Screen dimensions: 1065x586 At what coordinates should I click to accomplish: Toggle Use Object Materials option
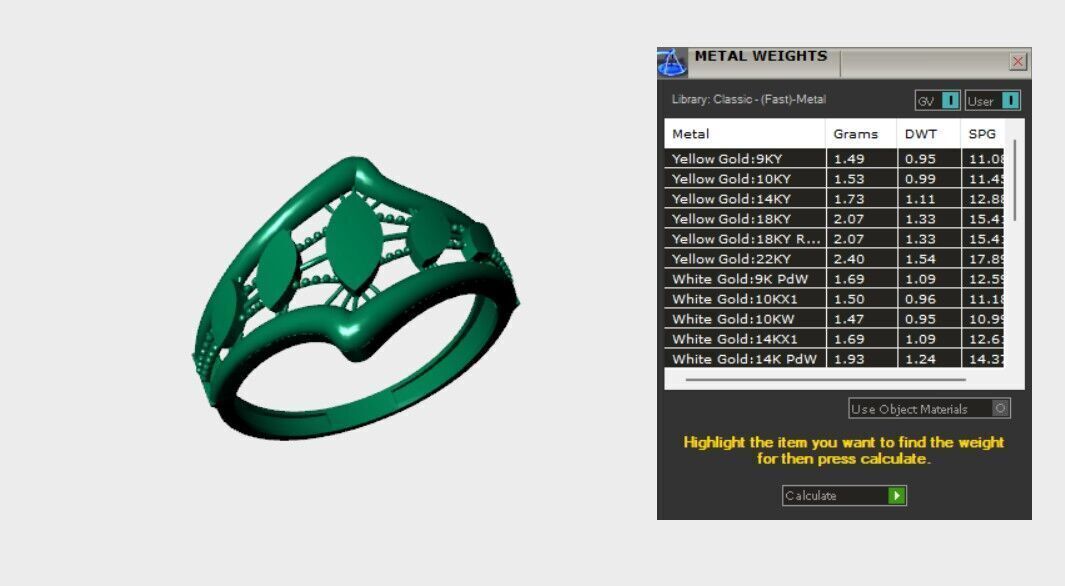click(x=929, y=409)
